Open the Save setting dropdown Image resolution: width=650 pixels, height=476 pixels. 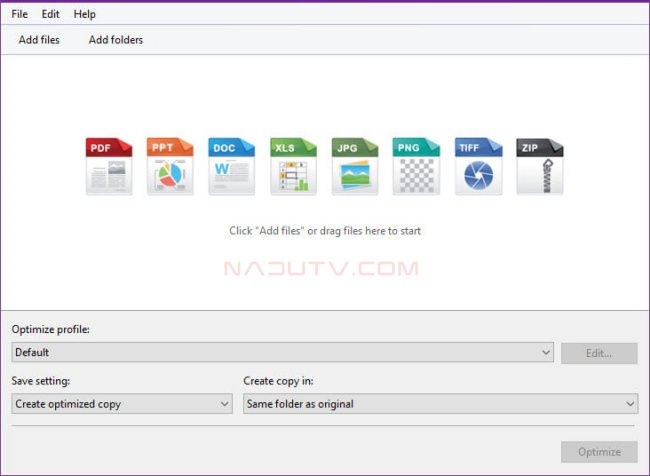click(122, 404)
